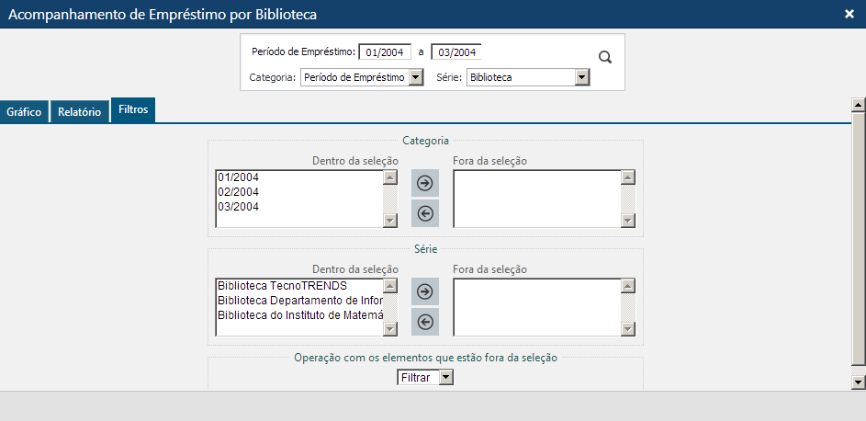Click main panel scrollbar down arrow
Screen dimensions: 866x421
[x=857, y=382]
